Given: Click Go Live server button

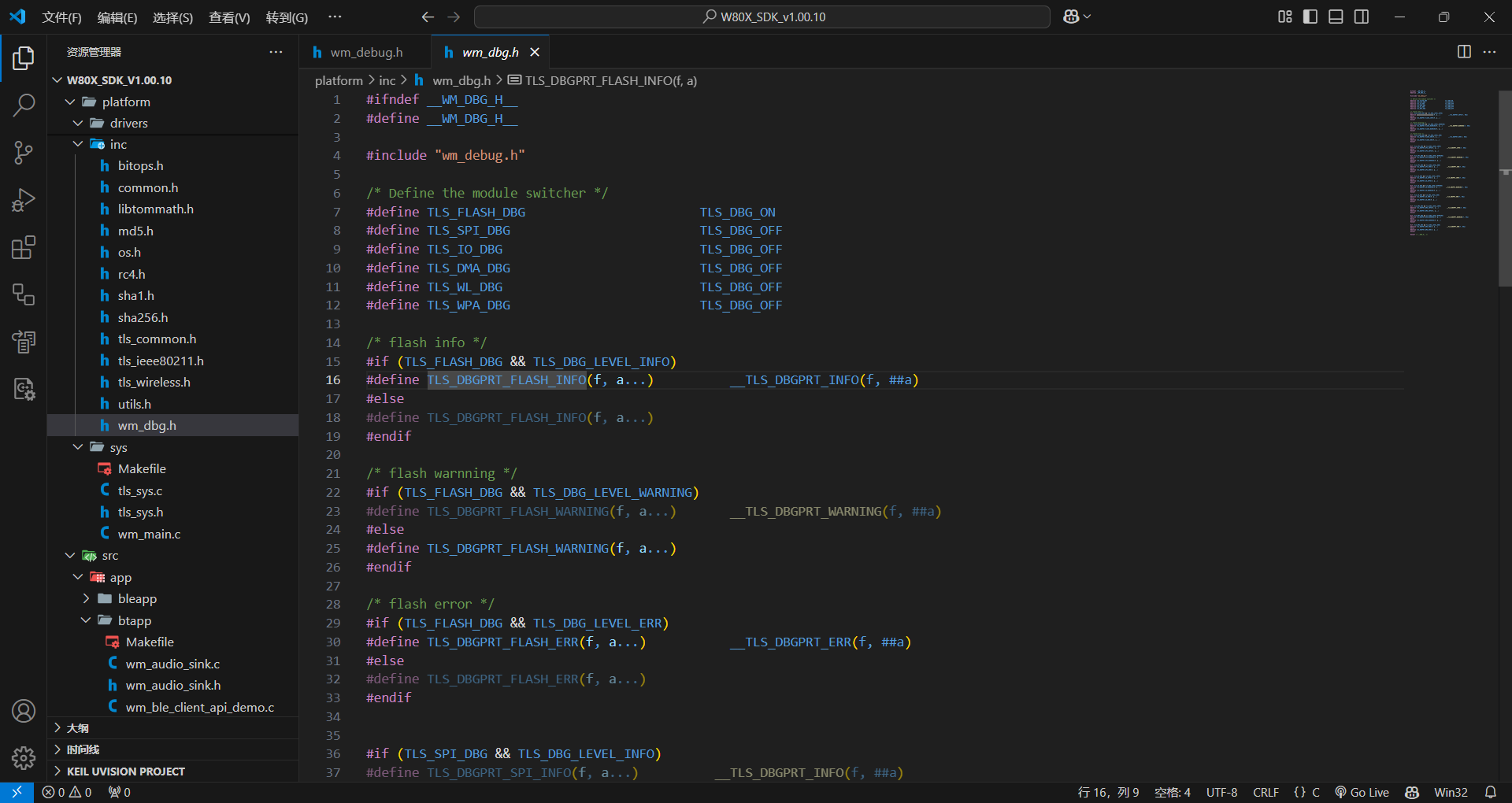Looking at the screenshot, I should coord(1362,792).
